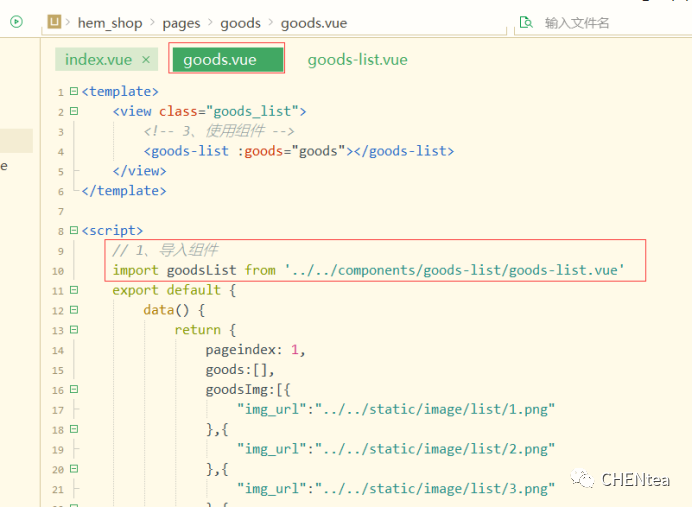Switch to the index.vue tab
693x508 pixels.
(x=98, y=60)
